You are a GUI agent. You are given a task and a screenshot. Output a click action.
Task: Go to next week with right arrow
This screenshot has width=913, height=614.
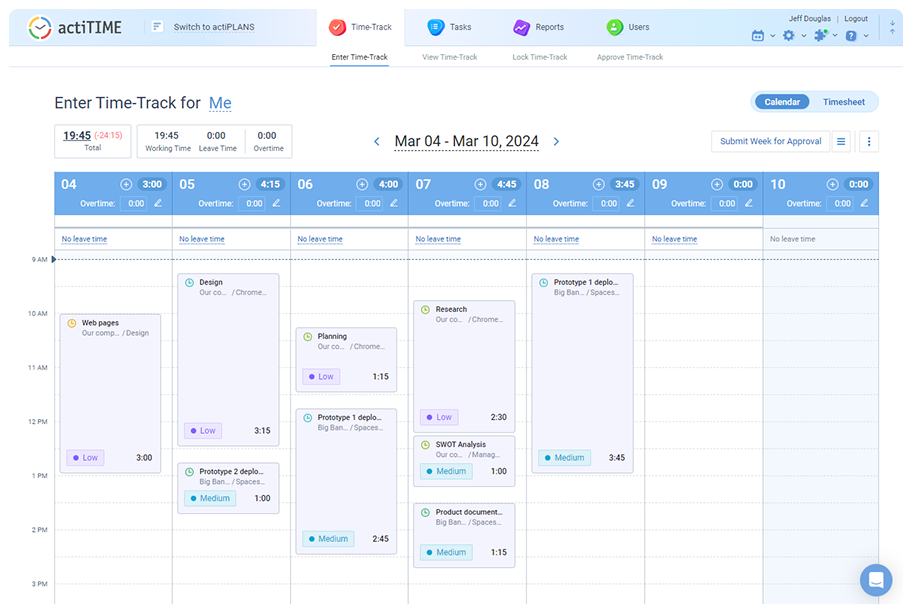pos(556,142)
